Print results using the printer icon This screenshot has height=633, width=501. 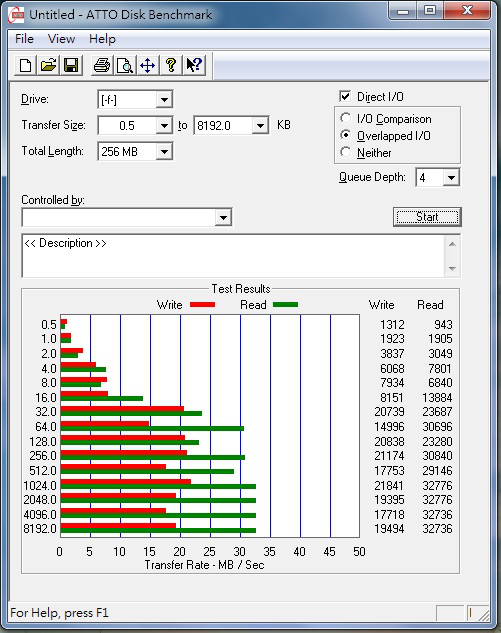point(102,65)
